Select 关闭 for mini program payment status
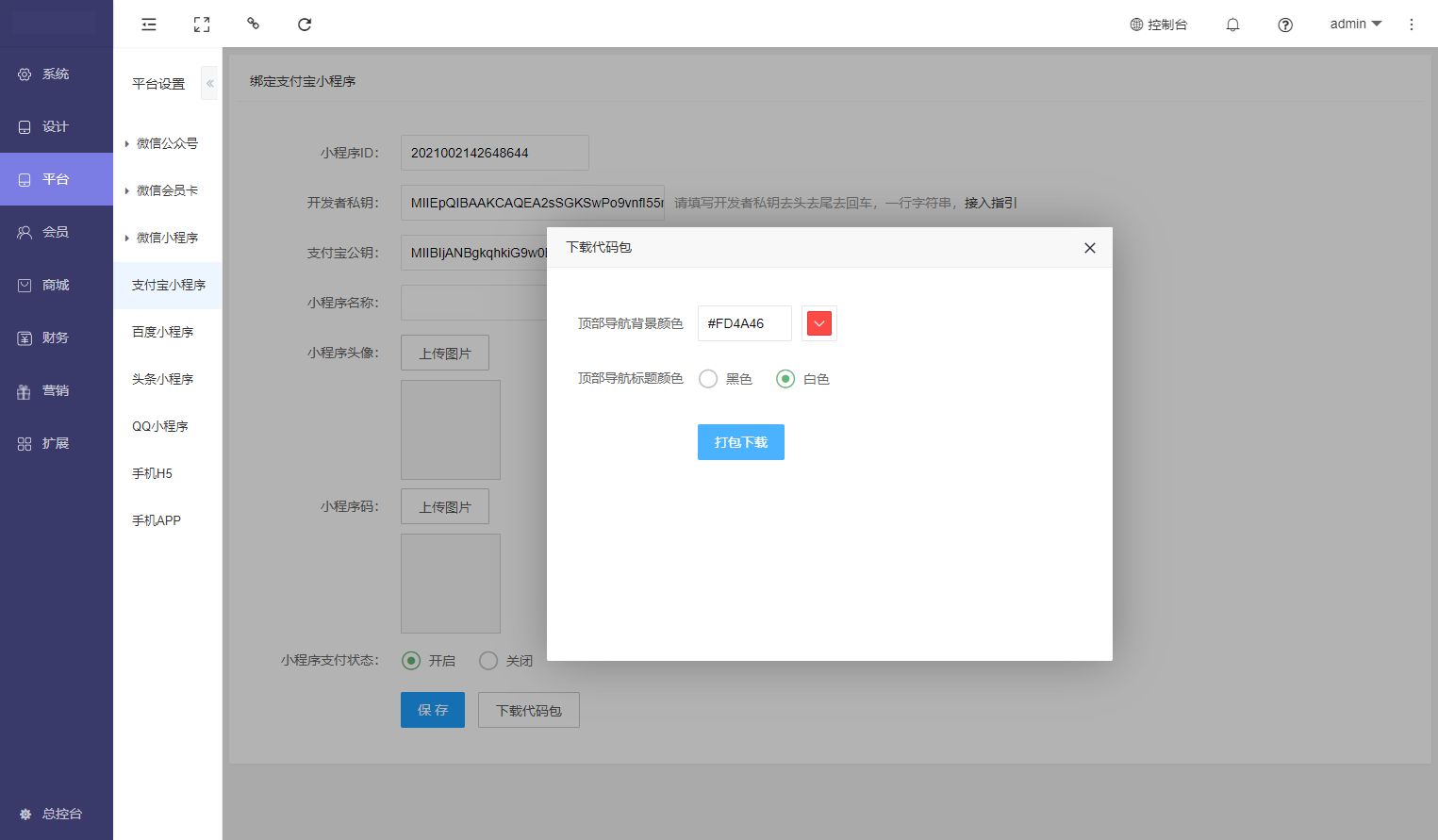The height and width of the screenshot is (840, 1438). pos(488,661)
